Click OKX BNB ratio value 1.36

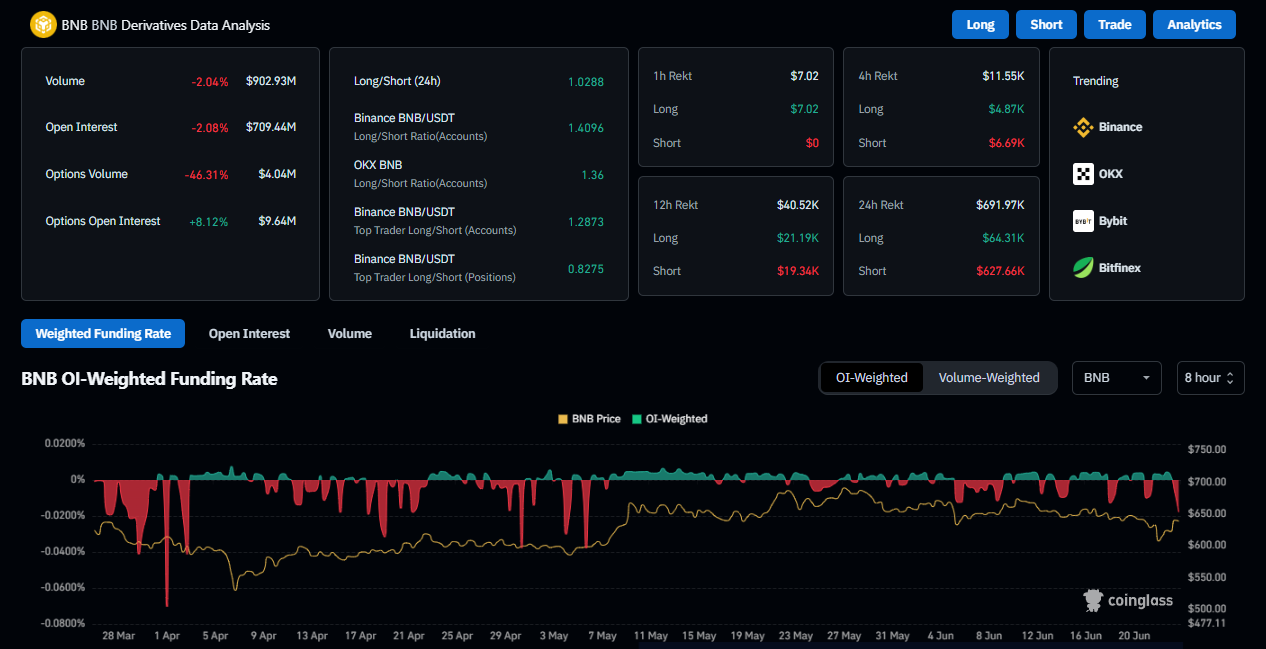pyautogui.click(x=593, y=175)
